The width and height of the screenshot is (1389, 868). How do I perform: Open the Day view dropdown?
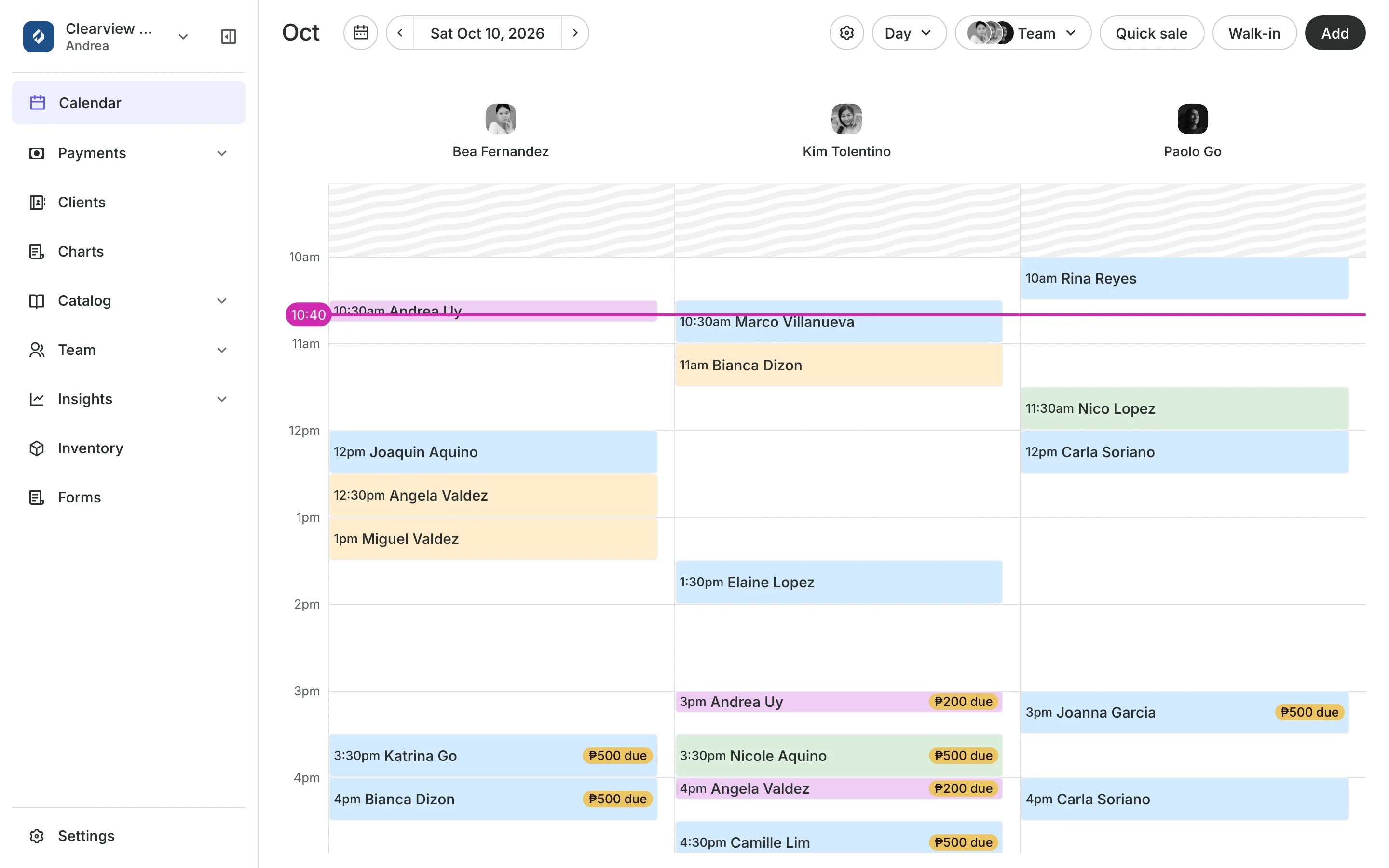tap(909, 33)
